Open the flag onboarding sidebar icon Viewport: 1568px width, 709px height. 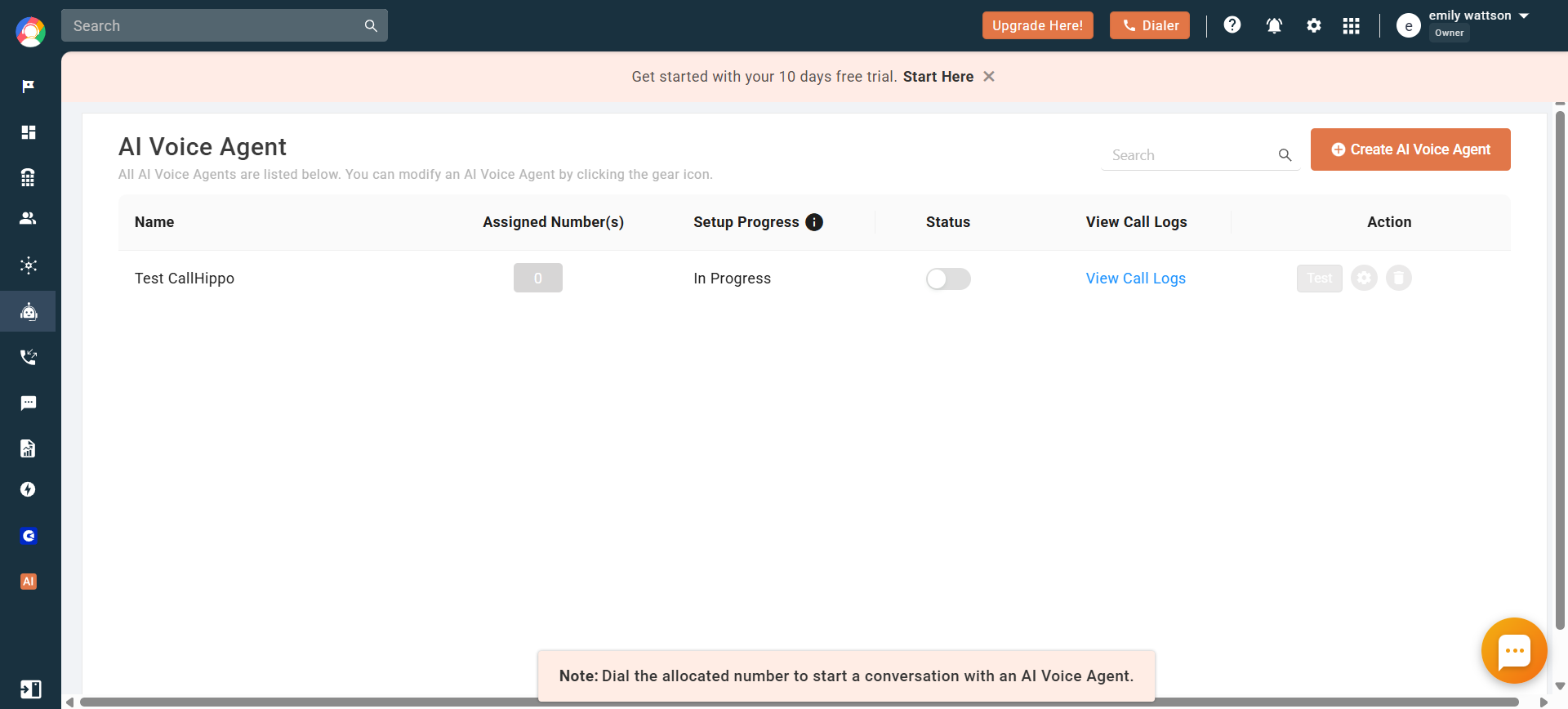tap(29, 87)
